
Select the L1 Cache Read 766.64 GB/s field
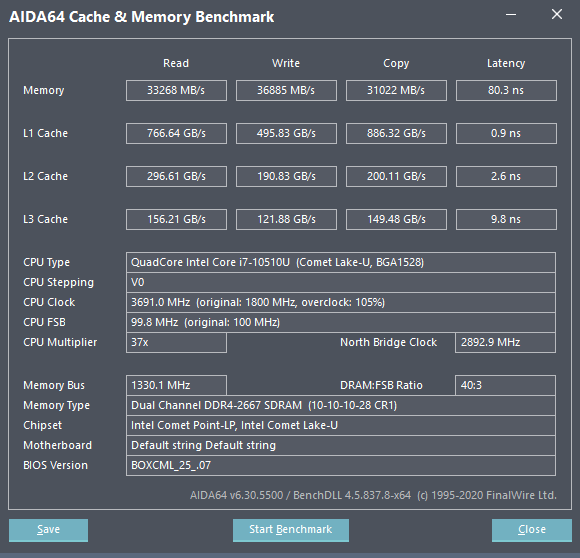click(x=176, y=133)
